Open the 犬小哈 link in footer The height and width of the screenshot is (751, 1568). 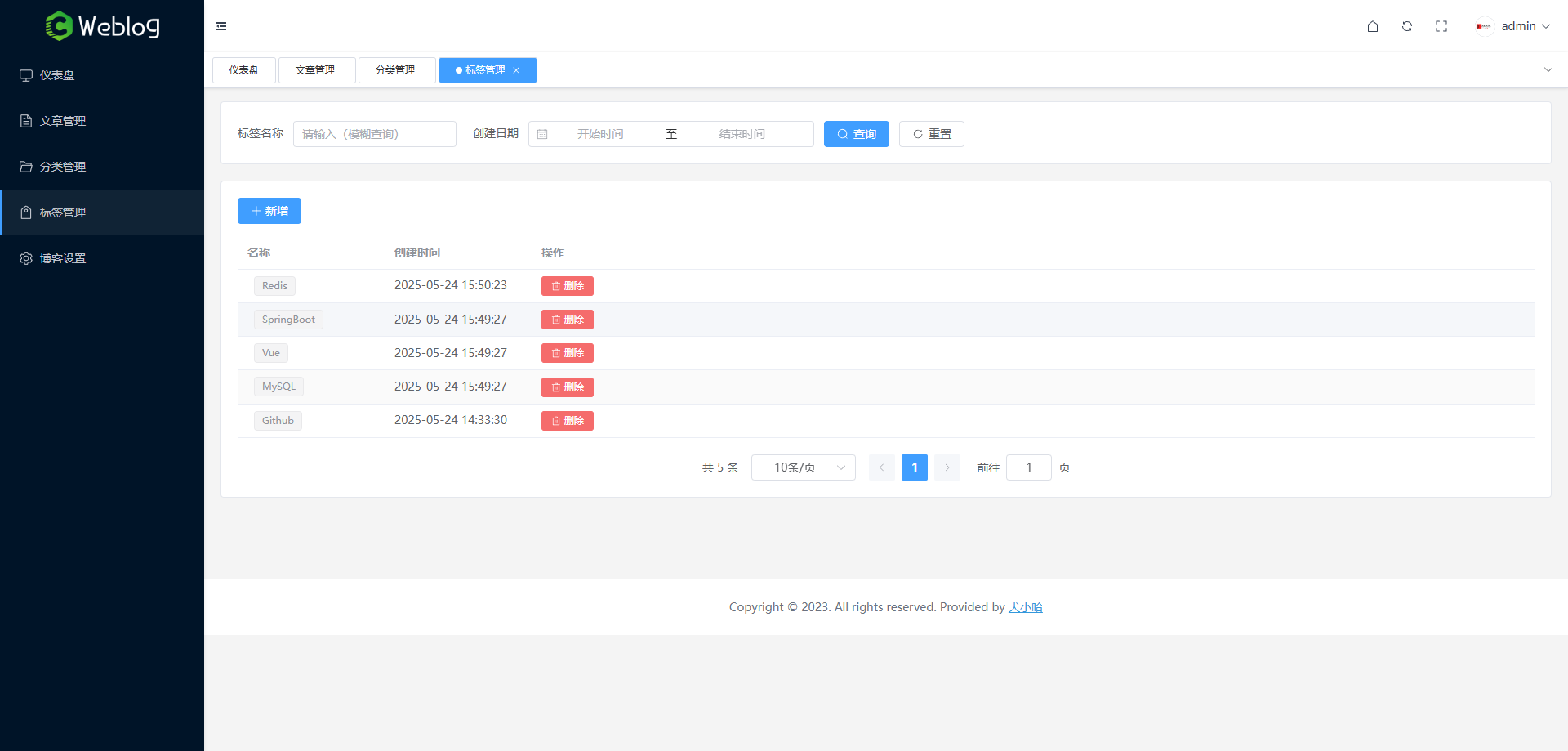point(1025,607)
